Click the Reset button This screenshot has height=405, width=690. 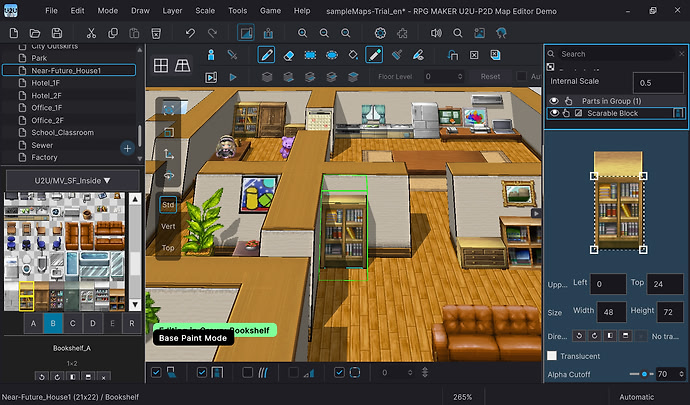pyautogui.click(x=490, y=77)
